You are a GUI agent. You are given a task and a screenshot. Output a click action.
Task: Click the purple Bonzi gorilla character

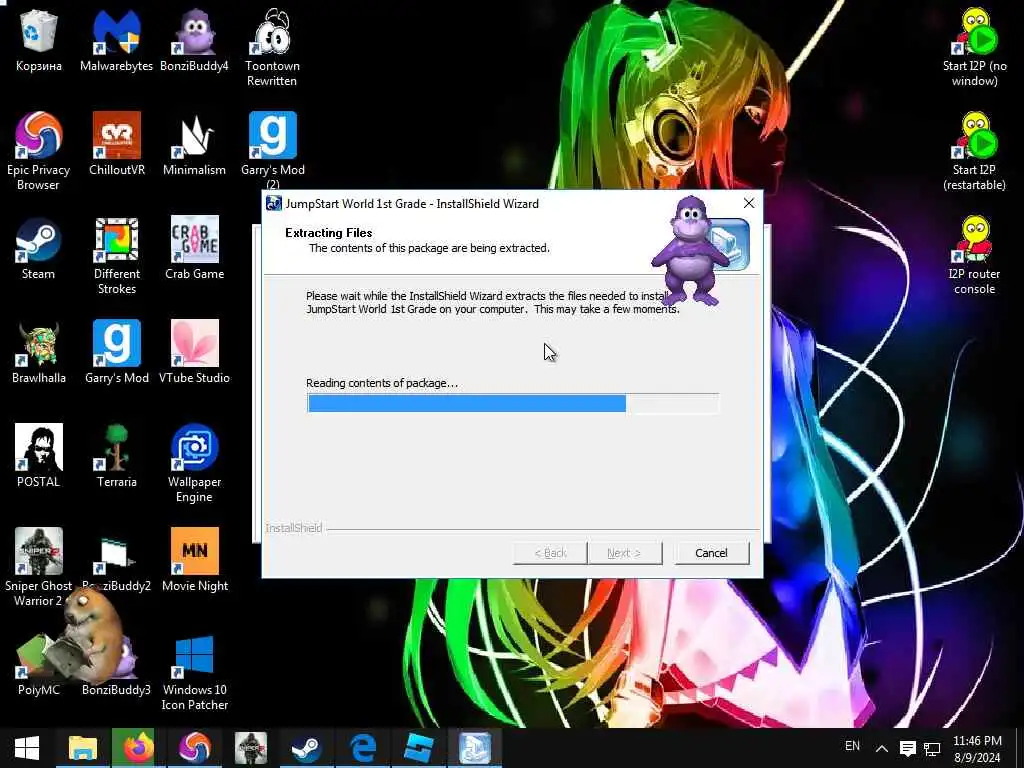click(690, 250)
